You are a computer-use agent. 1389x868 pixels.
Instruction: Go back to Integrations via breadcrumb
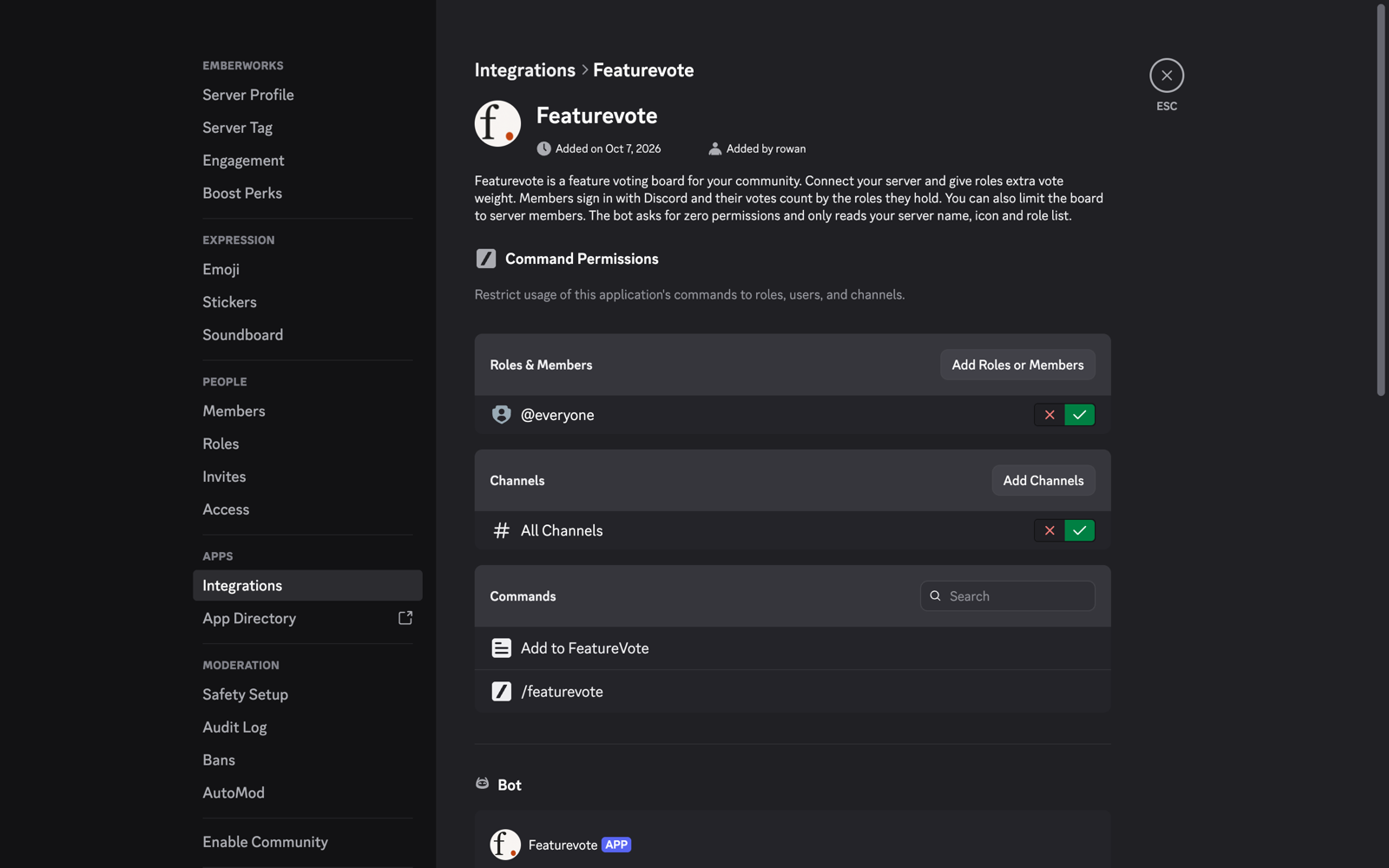524,70
